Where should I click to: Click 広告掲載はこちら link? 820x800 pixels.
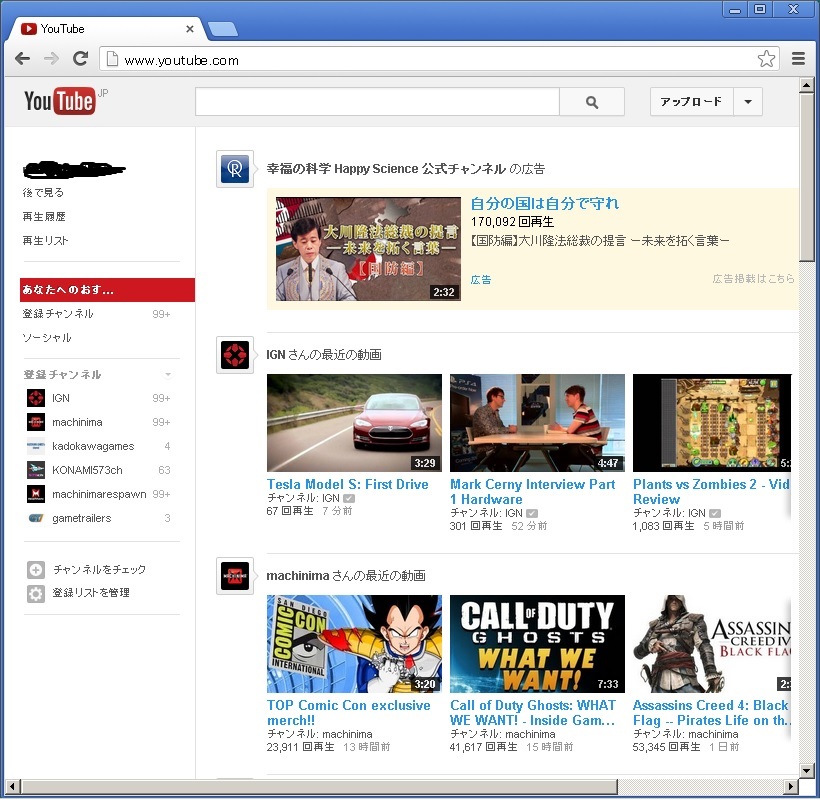pyautogui.click(x=753, y=279)
